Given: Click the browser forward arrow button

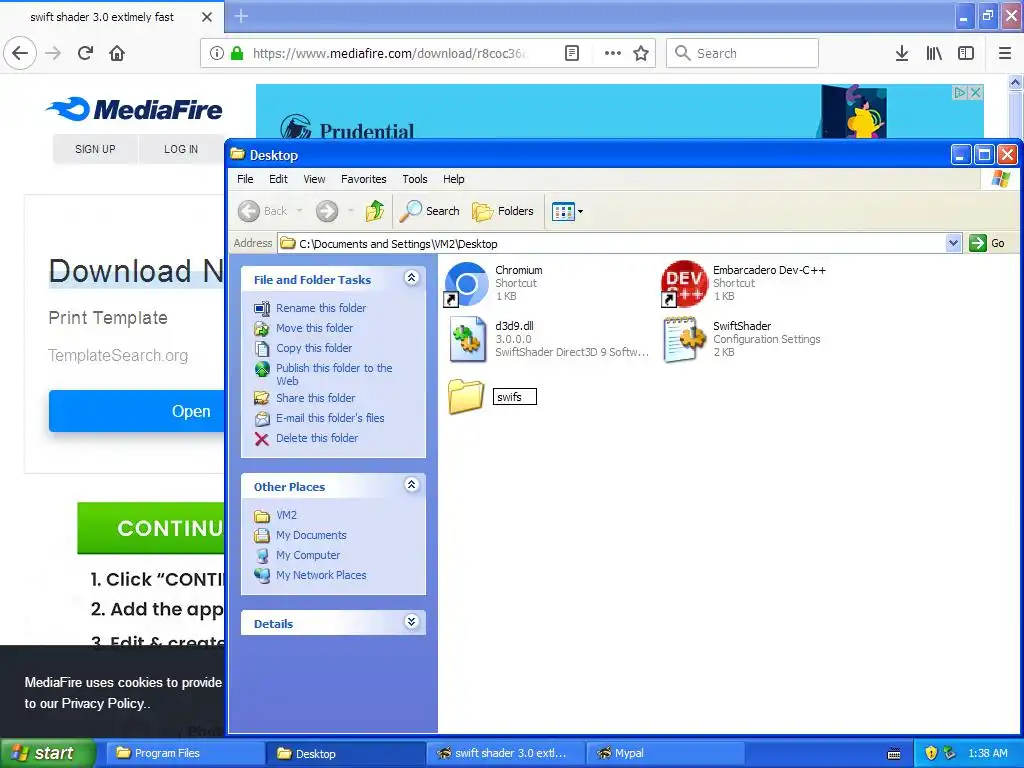Looking at the screenshot, I should [54, 53].
